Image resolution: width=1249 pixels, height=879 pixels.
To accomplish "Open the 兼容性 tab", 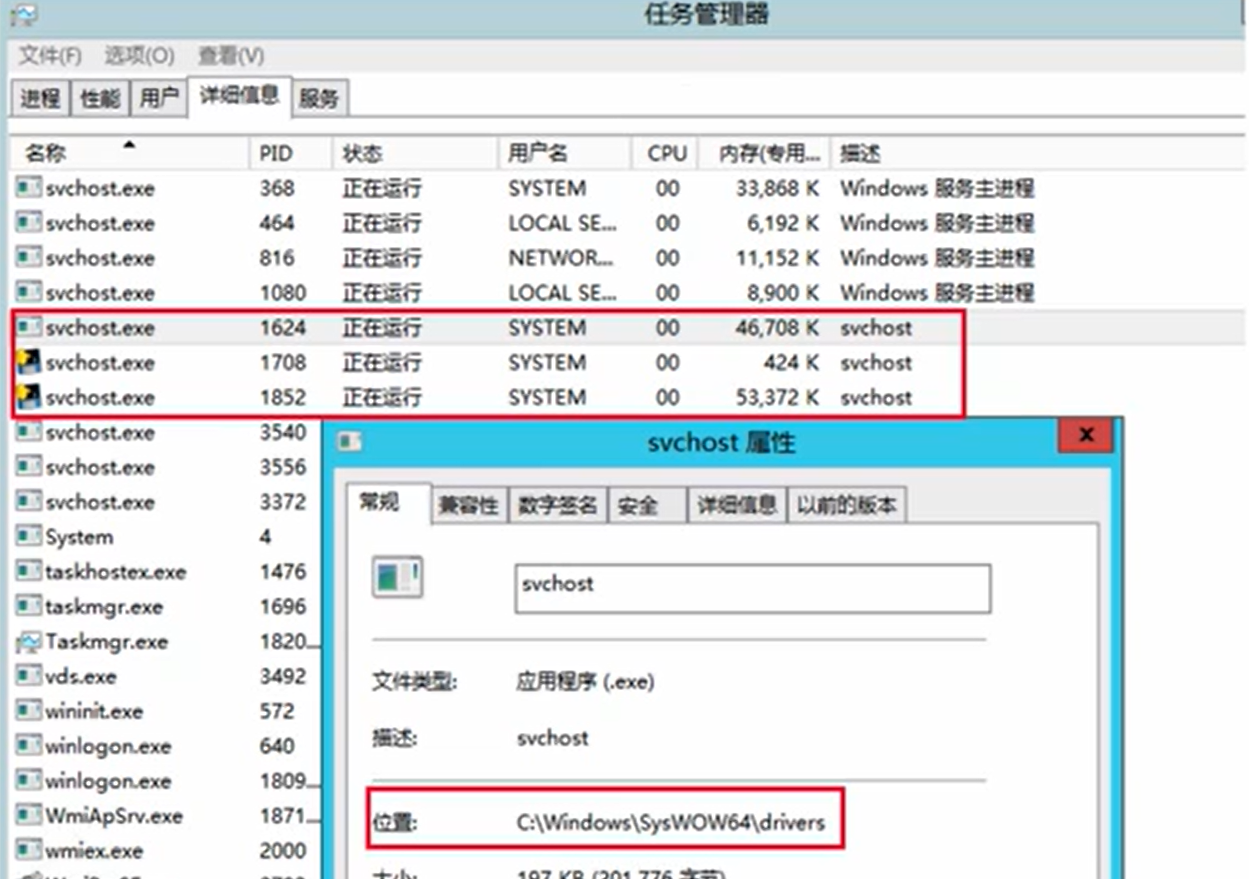I will pyautogui.click(x=468, y=506).
